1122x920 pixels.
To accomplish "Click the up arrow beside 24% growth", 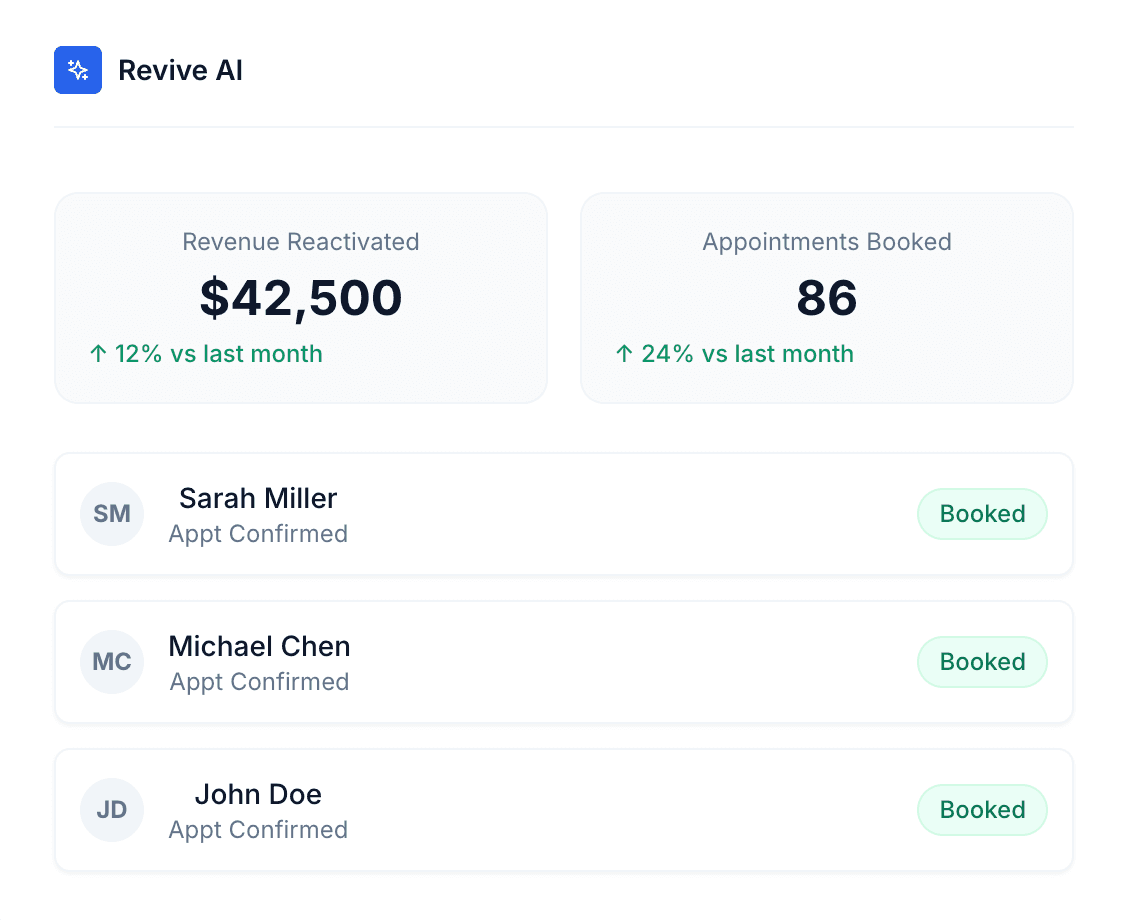I will tap(623, 354).
